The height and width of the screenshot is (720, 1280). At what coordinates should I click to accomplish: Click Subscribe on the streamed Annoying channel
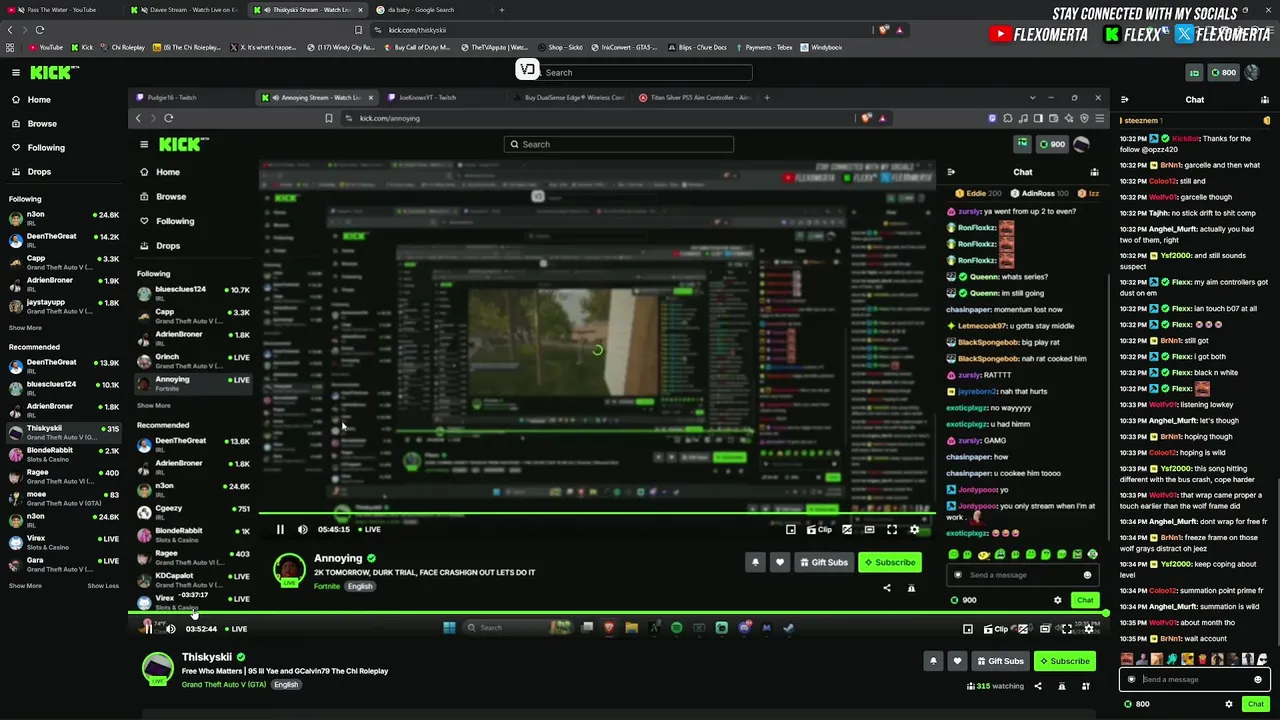coord(890,562)
